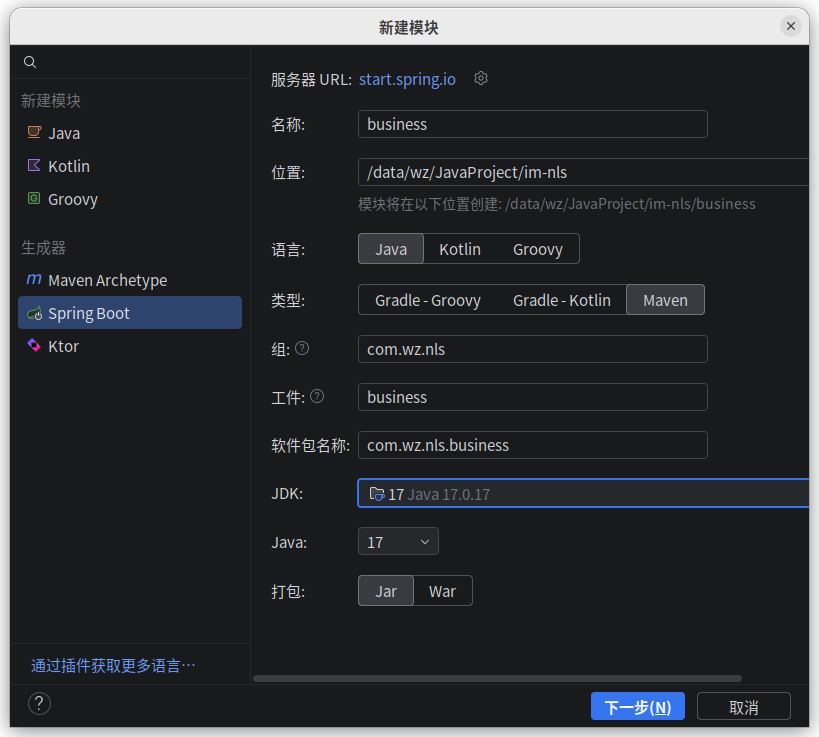Click the Groovy icon in sidebar

[34, 198]
